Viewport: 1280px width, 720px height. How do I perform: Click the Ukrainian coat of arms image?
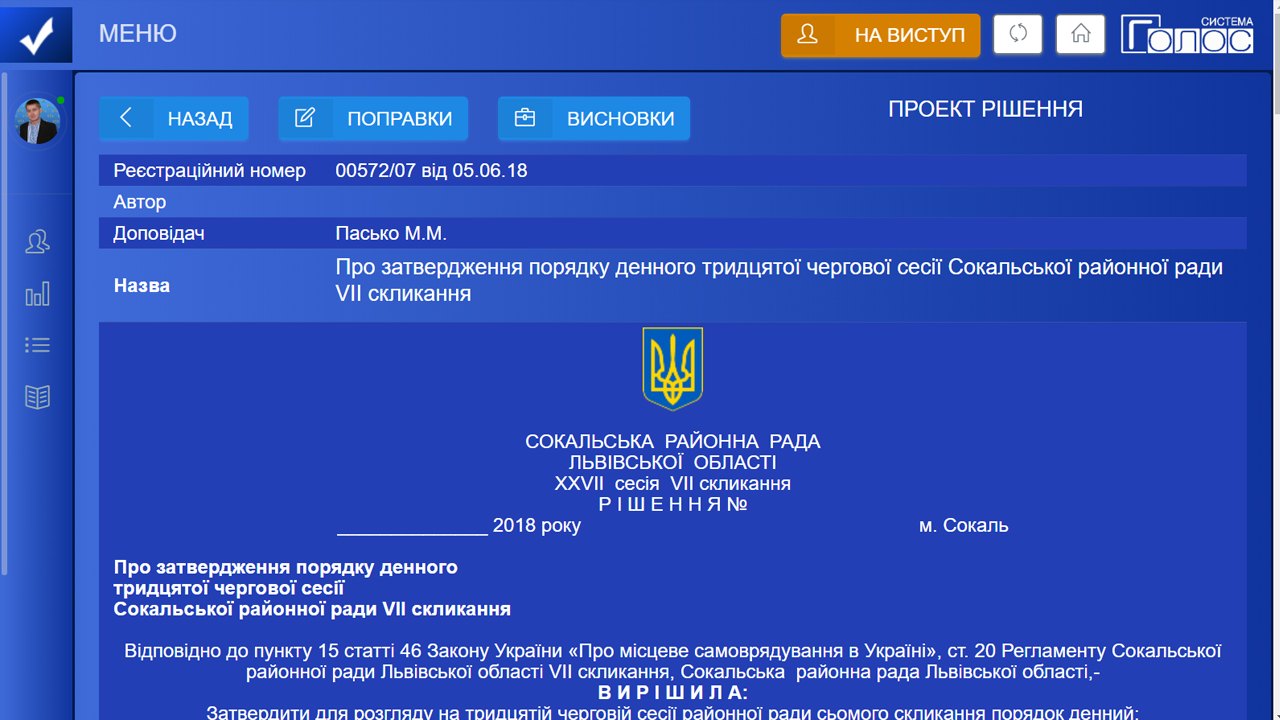[x=672, y=368]
